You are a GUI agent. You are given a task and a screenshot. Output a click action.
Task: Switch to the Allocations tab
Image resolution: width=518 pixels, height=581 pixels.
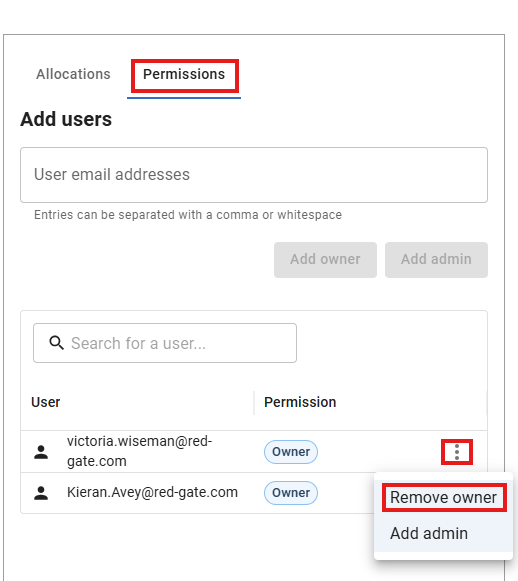[73, 74]
